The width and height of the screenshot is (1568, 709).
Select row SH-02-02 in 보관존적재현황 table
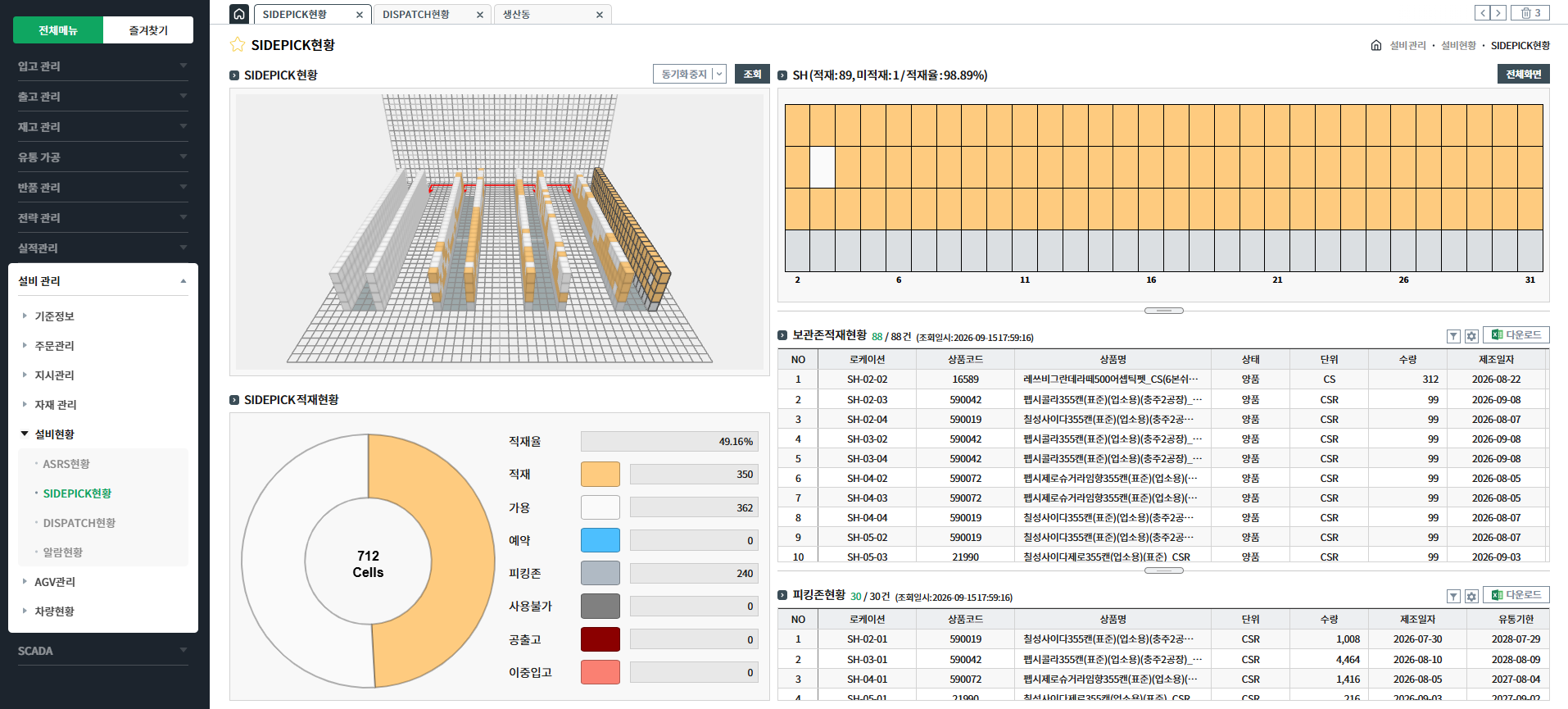(x=1163, y=379)
